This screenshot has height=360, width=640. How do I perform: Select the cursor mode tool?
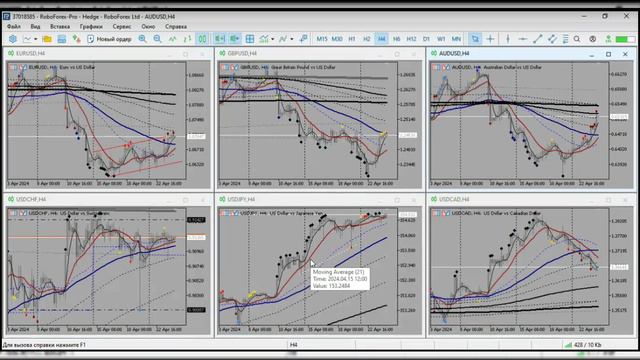pos(475,39)
